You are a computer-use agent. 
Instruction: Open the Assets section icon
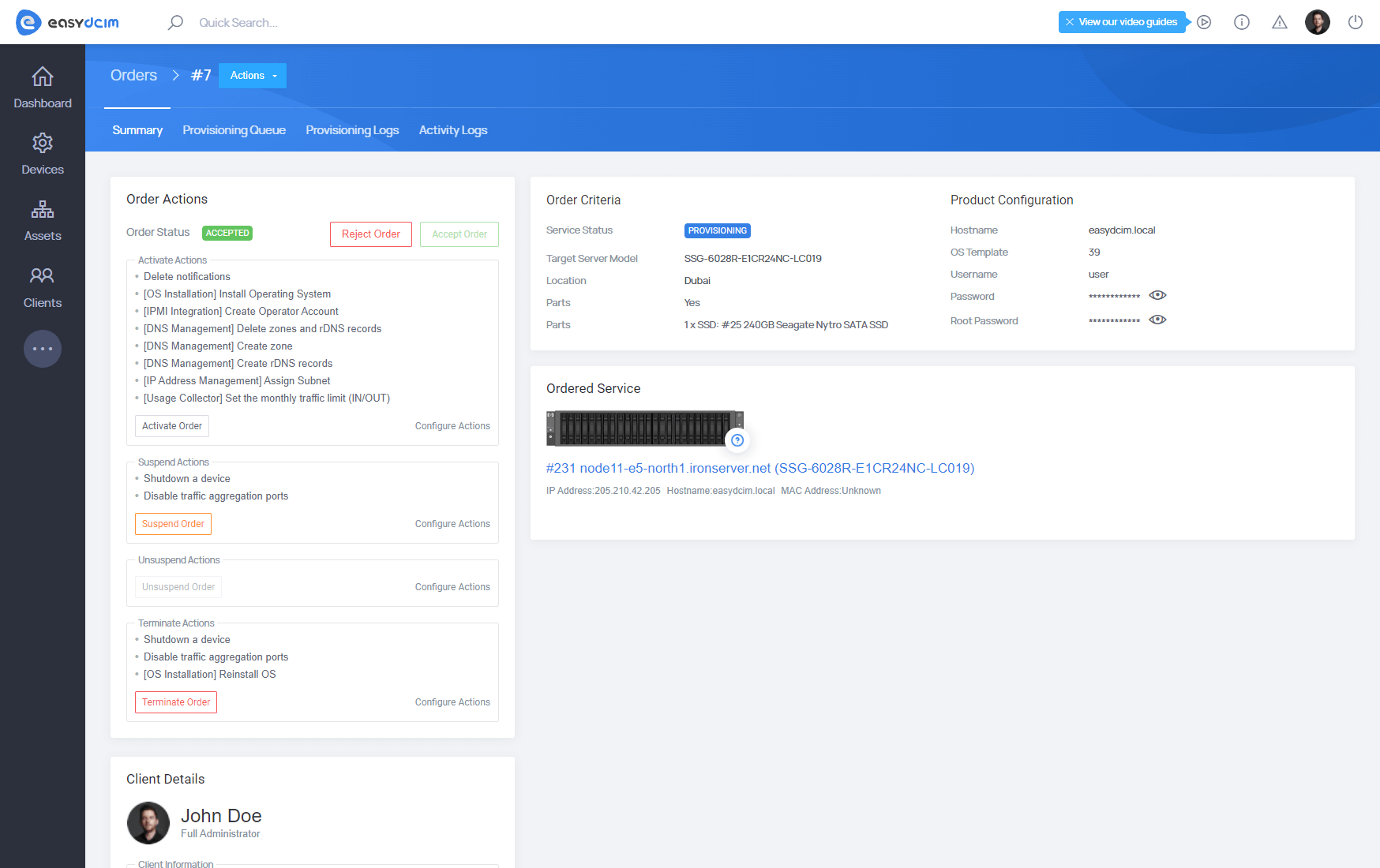[43, 210]
